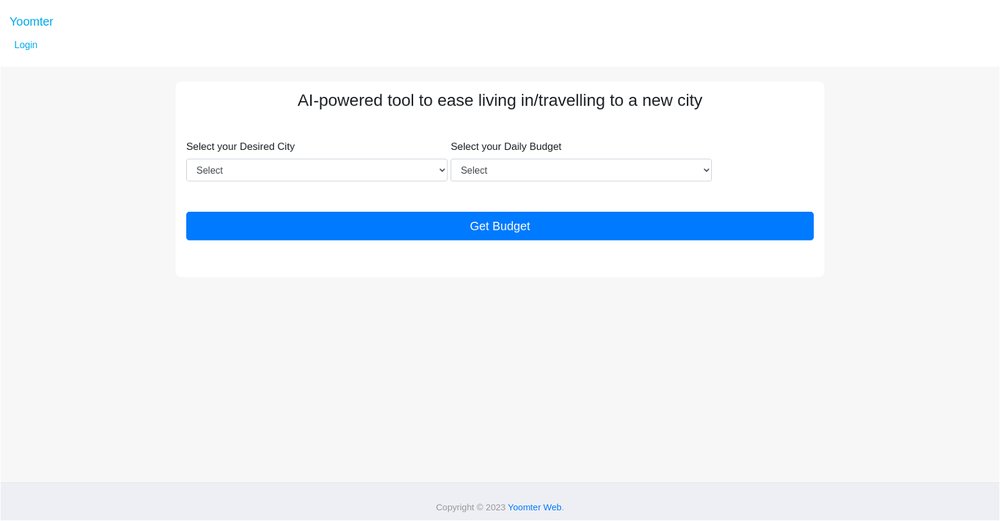Click the Daily Budget dropdown chevron
Screen dimensions: 1000x521
(x=706, y=170)
